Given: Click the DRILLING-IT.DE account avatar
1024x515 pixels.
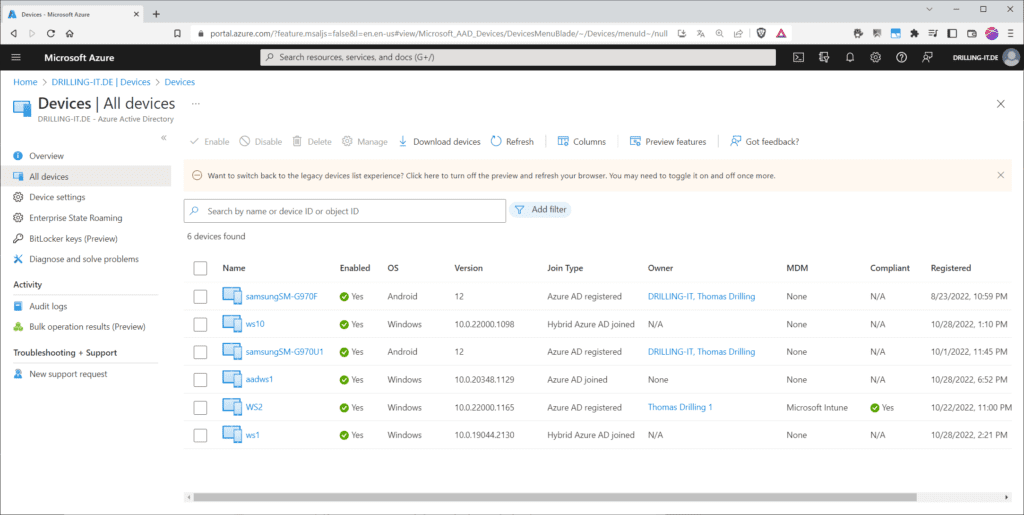Looking at the screenshot, I should coord(1011,57).
